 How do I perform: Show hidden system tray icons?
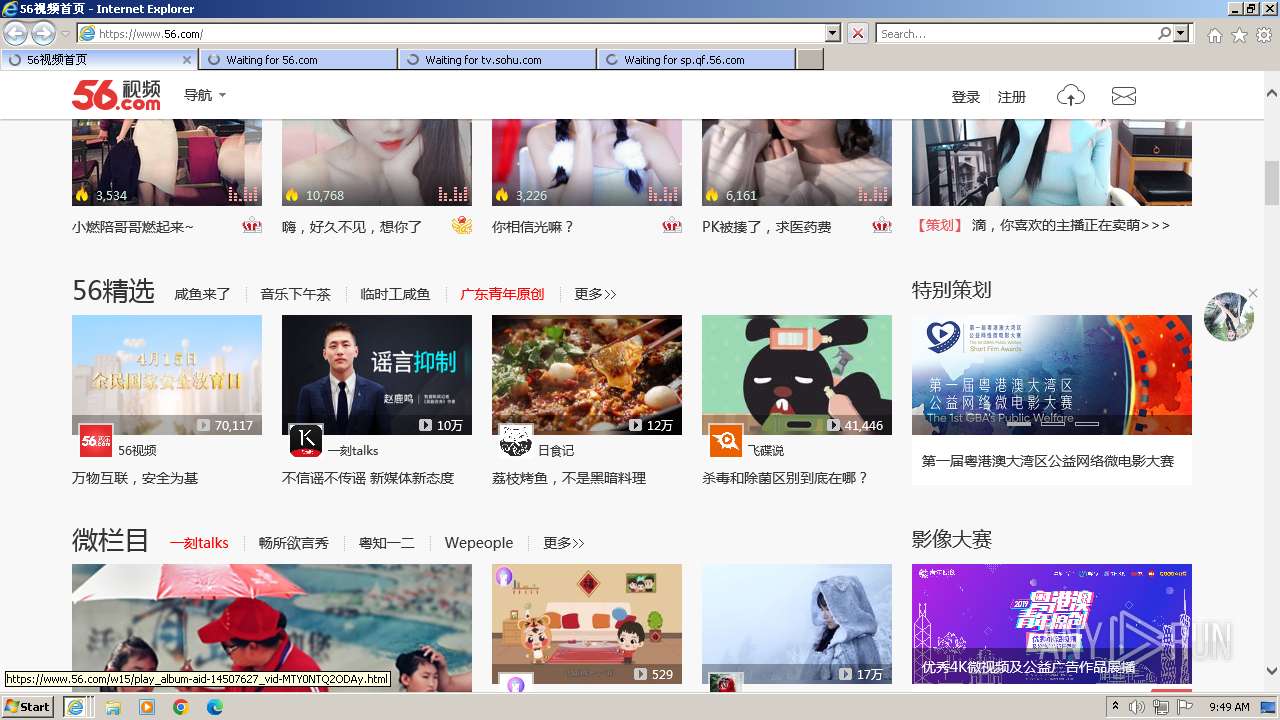1116,707
